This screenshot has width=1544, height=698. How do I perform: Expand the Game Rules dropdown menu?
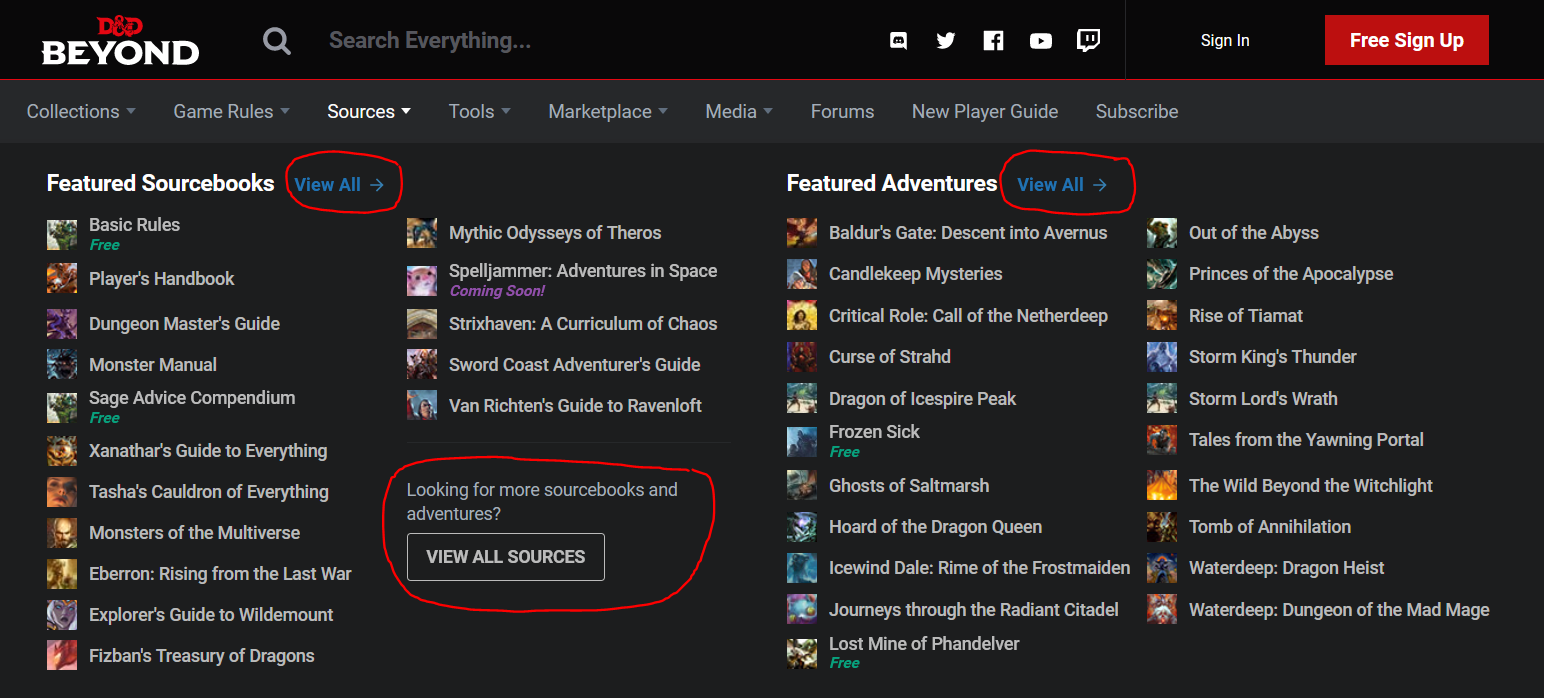click(232, 111)
